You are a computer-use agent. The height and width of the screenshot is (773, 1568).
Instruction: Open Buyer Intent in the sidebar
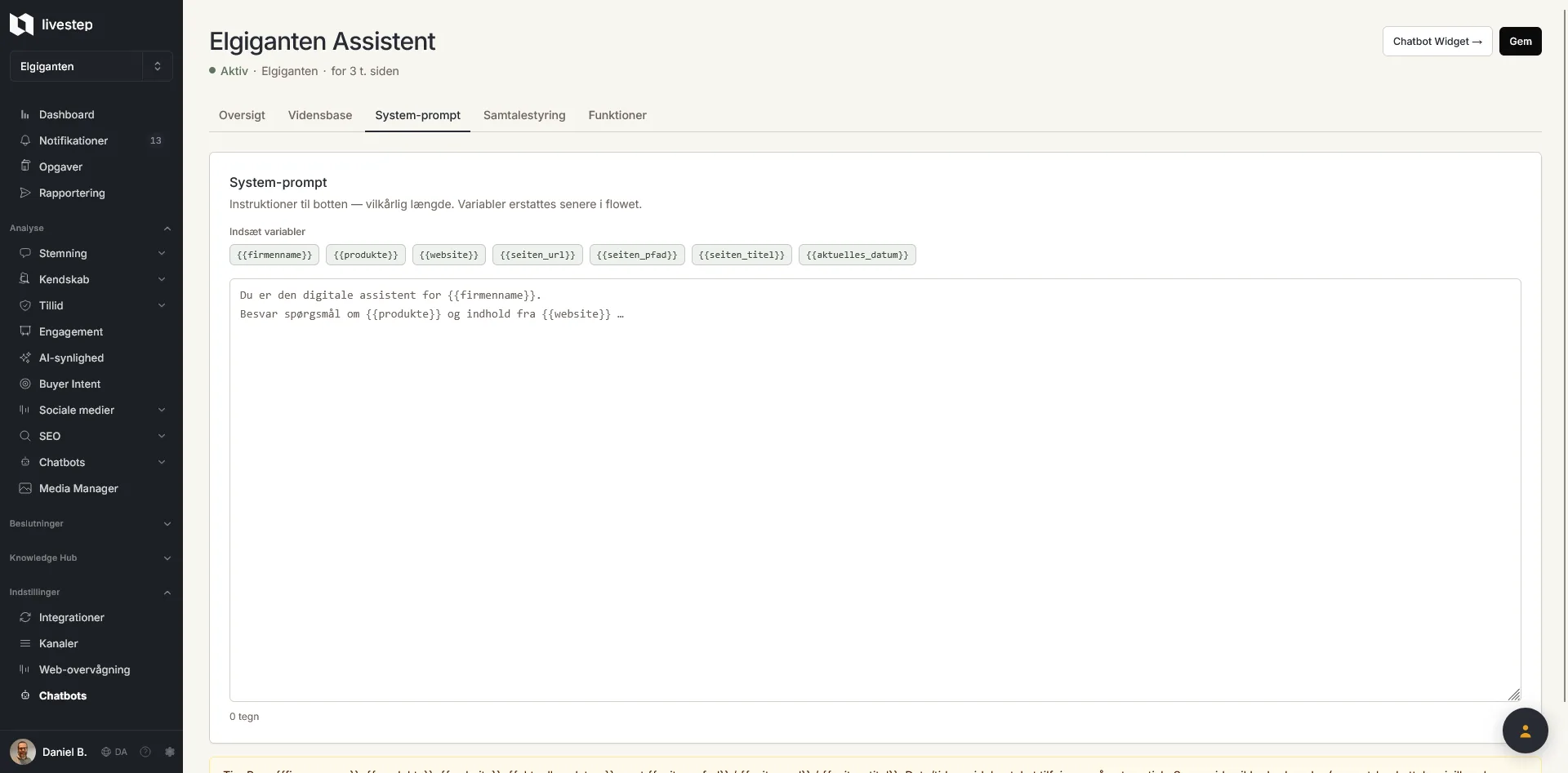pyautogui.click(x=91, y=384)
